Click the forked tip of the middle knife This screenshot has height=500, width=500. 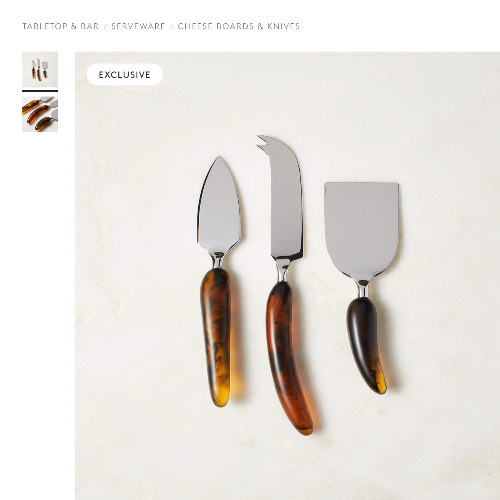click(265, 142)
